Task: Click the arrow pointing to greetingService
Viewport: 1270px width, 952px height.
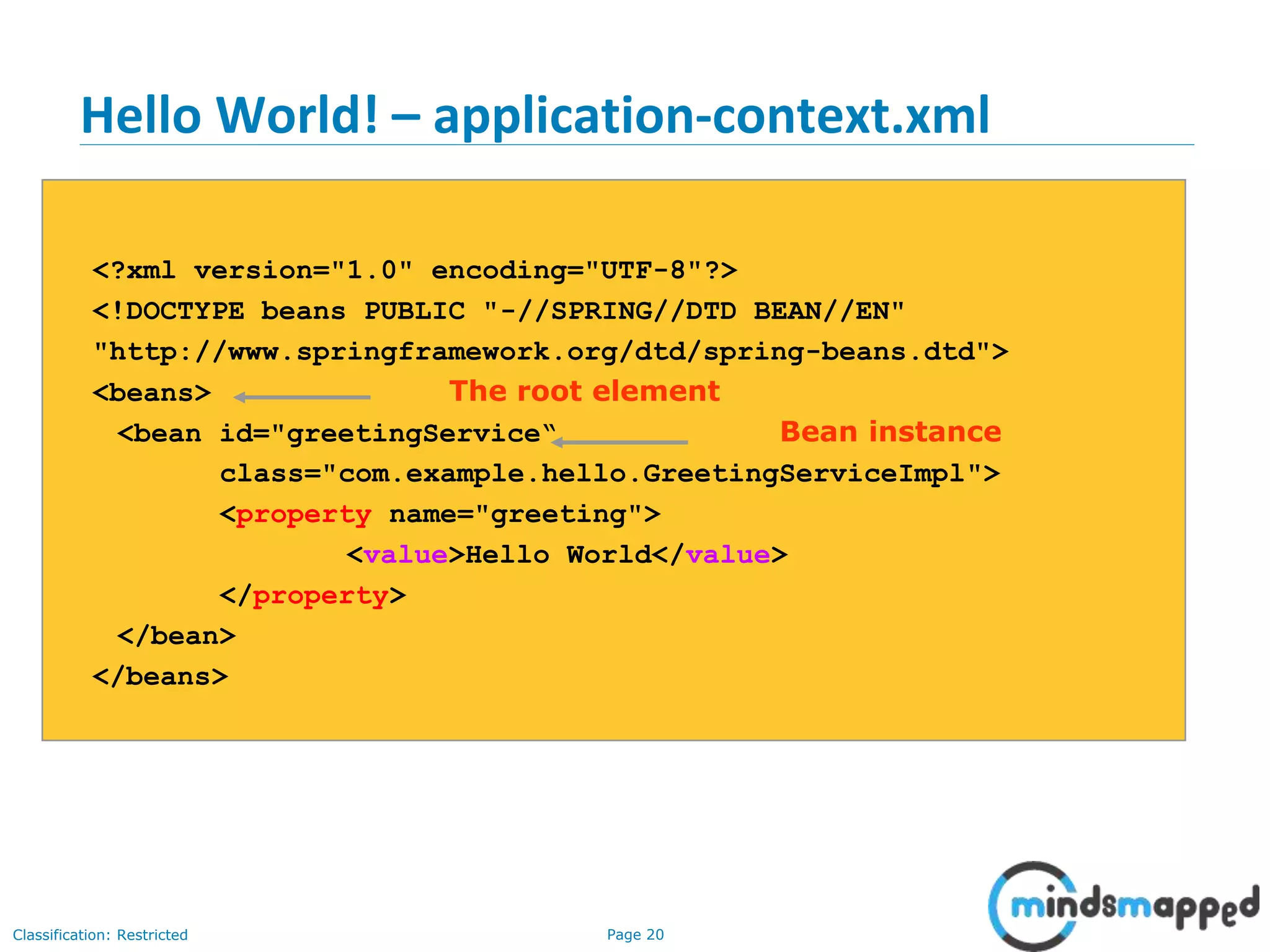Action: (x=620, y=442)
